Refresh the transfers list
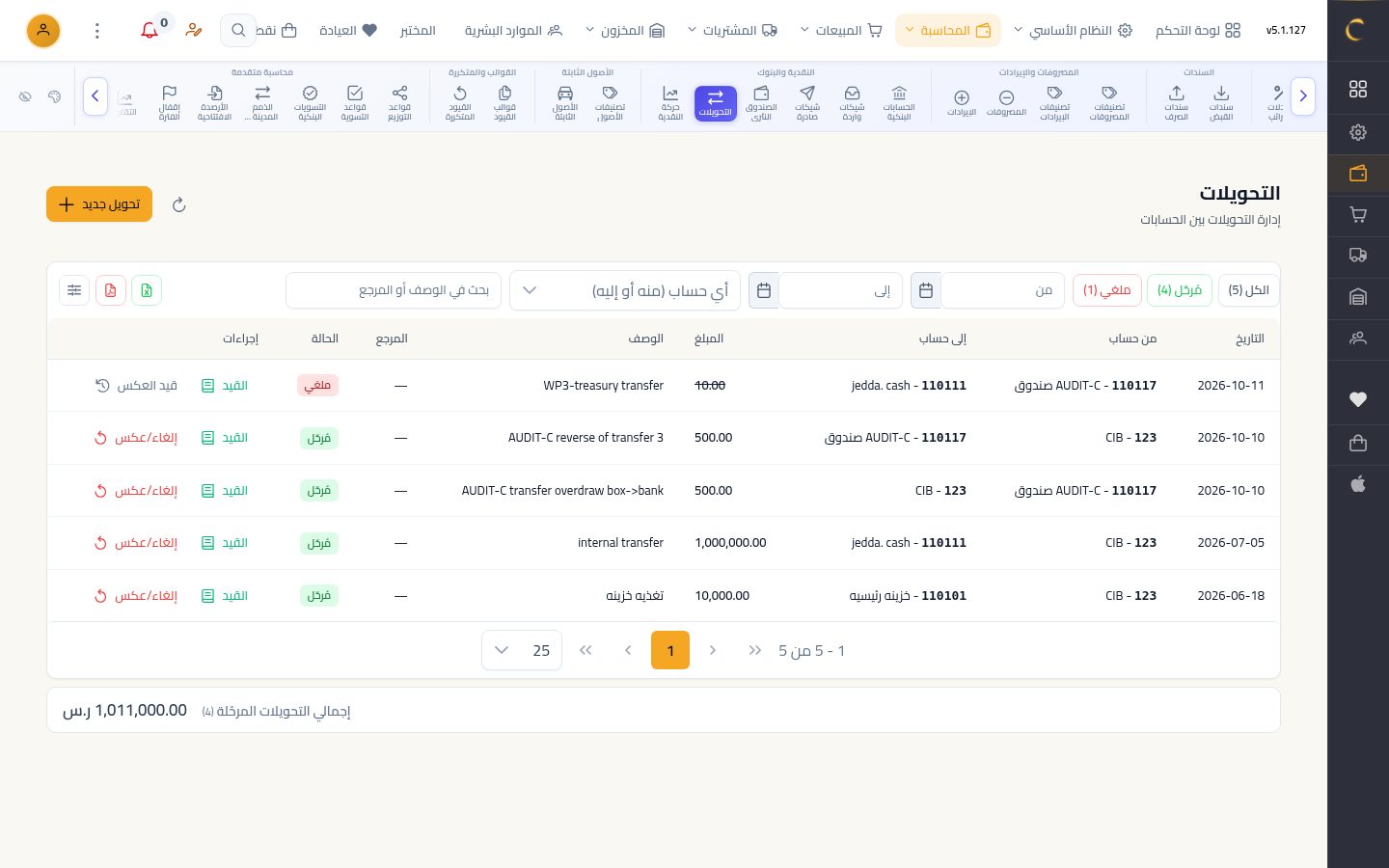This screenshot has height=868, width=1389. pos(178,204)
